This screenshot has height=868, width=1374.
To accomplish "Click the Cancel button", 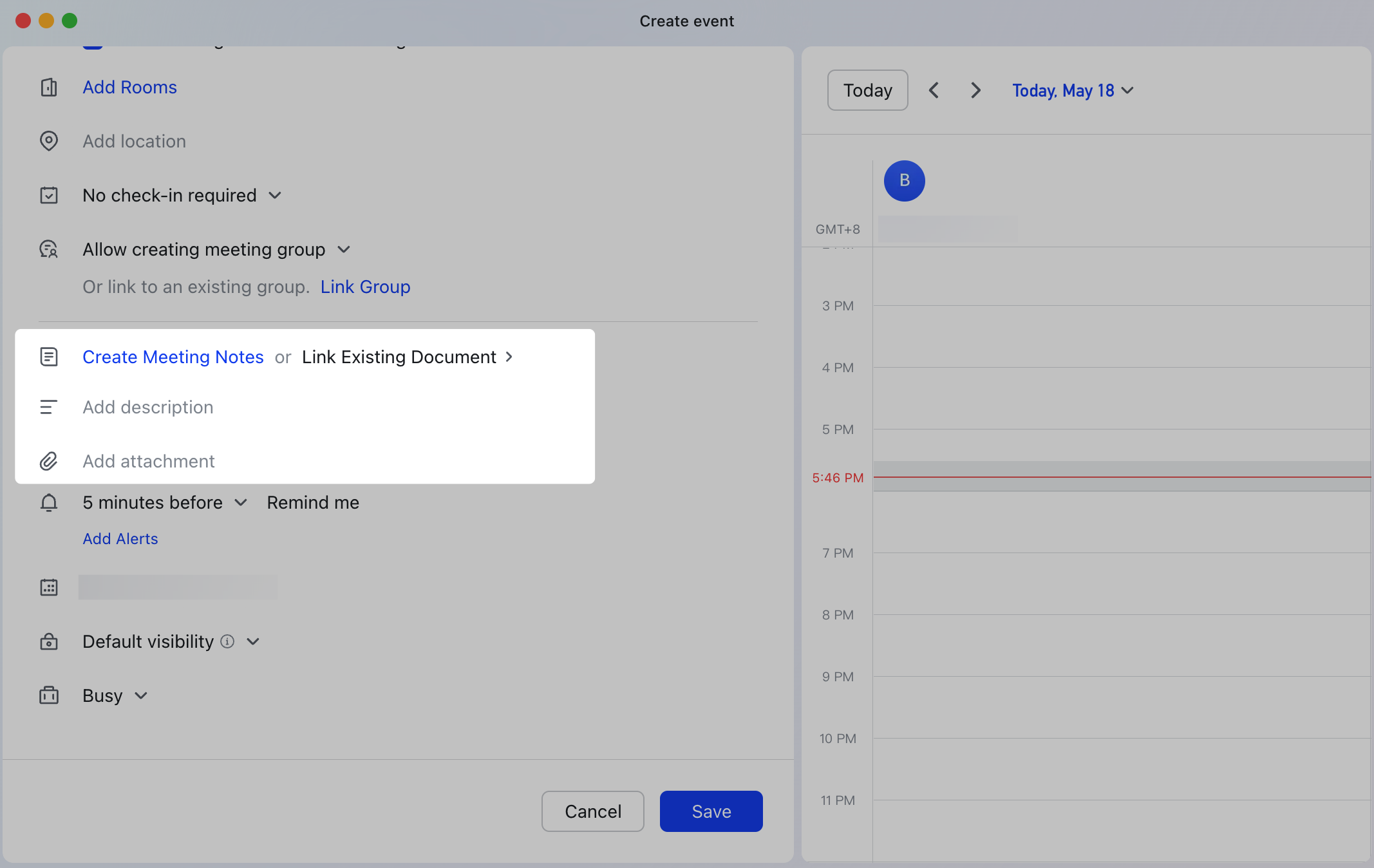I will [593, 811].
